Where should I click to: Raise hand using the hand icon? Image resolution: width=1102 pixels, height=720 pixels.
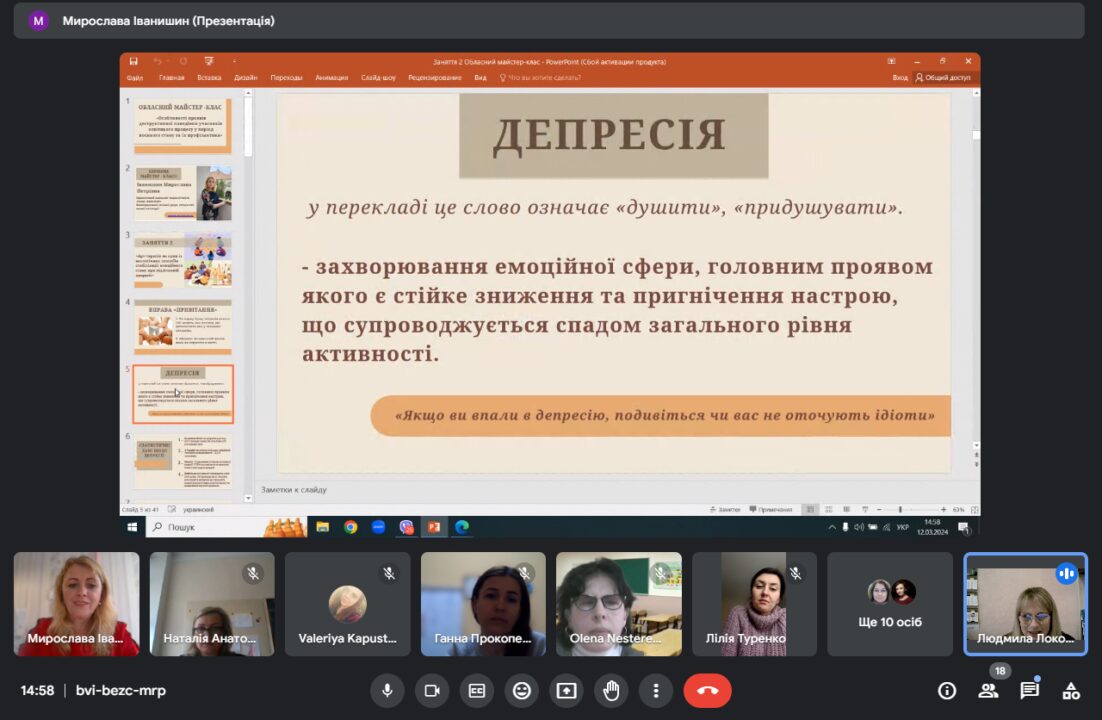pyautogui.click(x=611, y=690)
